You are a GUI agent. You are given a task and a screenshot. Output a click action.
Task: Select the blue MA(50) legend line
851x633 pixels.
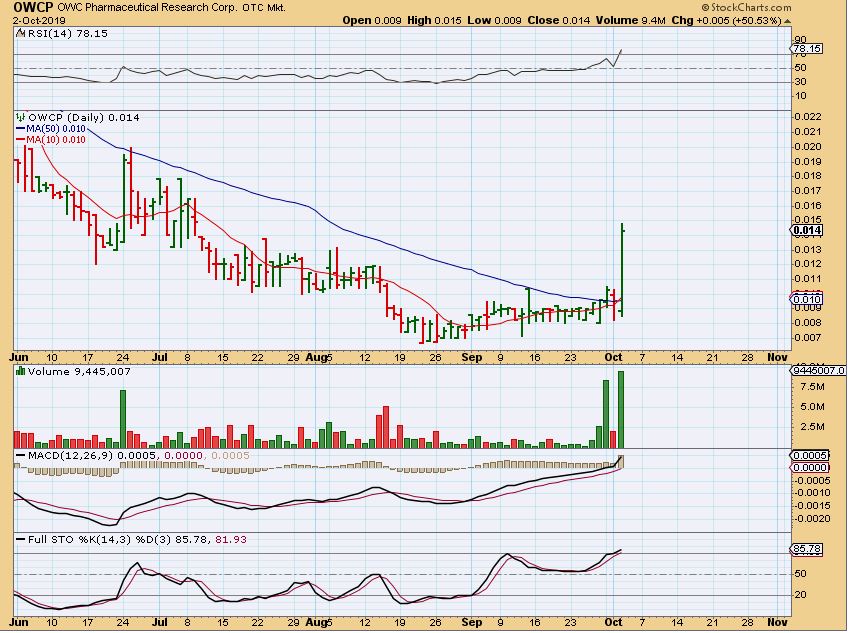tap(20, 129)
